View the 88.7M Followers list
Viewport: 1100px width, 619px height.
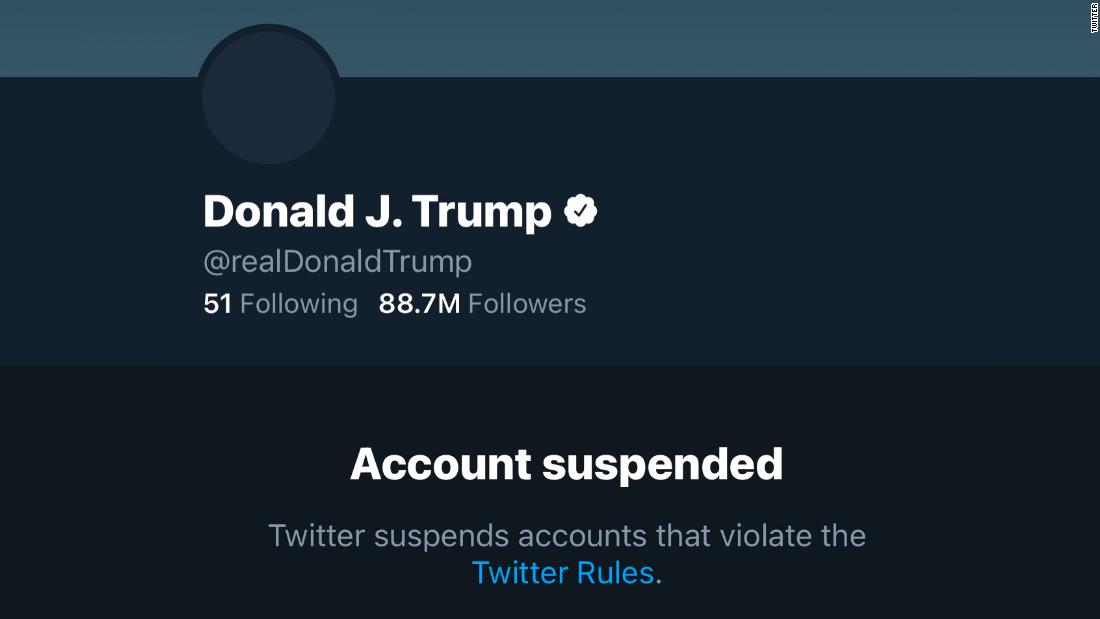click(483, 303)
